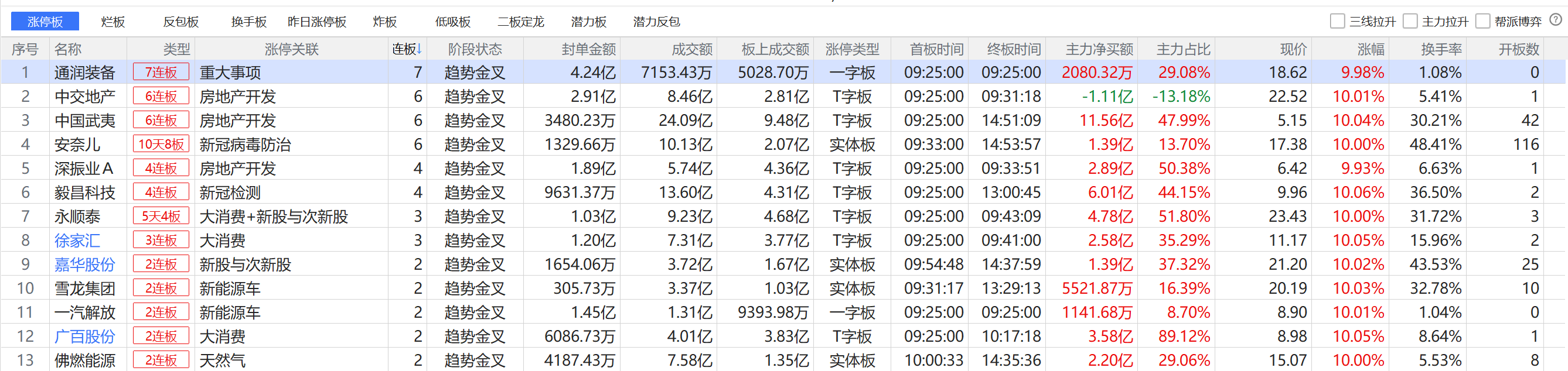The image size is (1568, 371).
Task: Open the 潜力反包 tab
Action: pos(657,22)
